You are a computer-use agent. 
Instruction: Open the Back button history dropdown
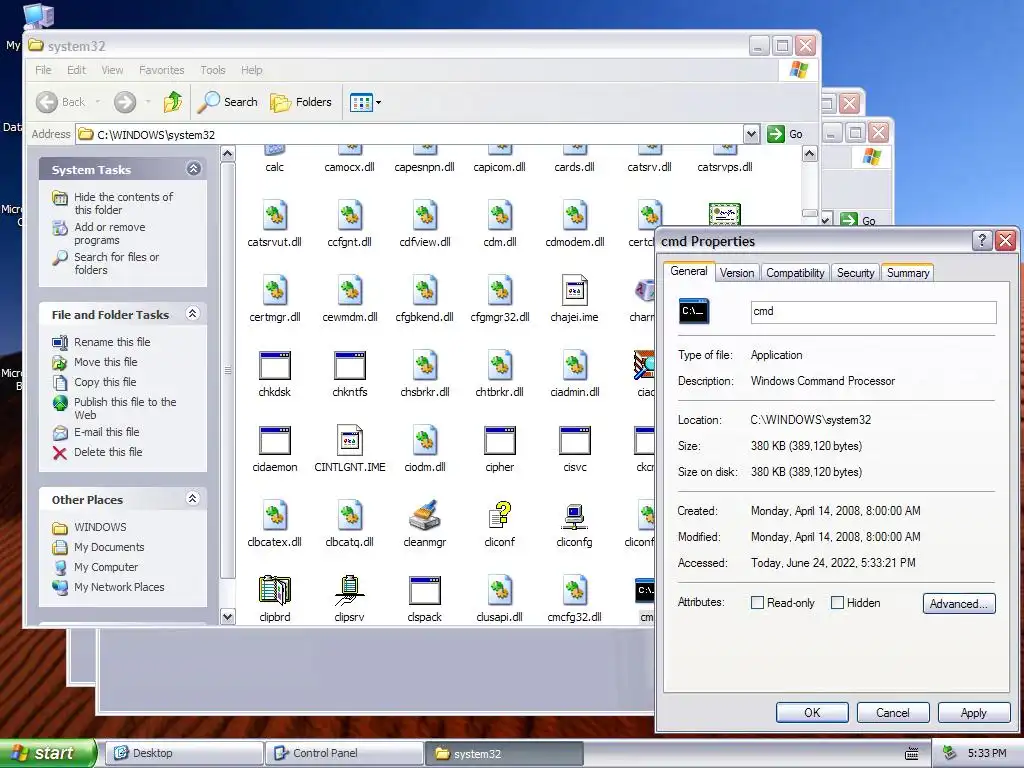point(98,102)
